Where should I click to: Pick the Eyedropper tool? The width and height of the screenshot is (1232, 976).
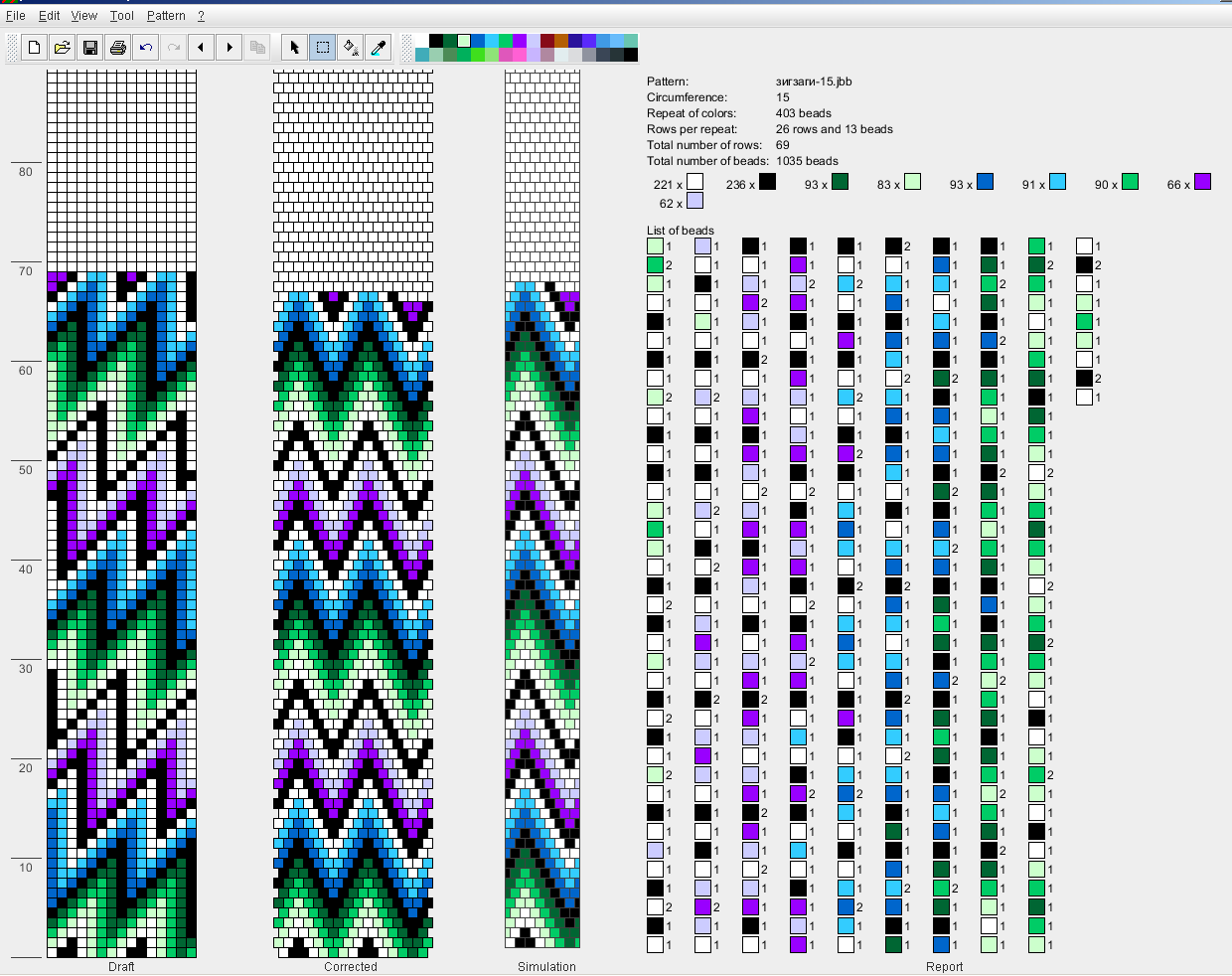[x=378, y=48]
